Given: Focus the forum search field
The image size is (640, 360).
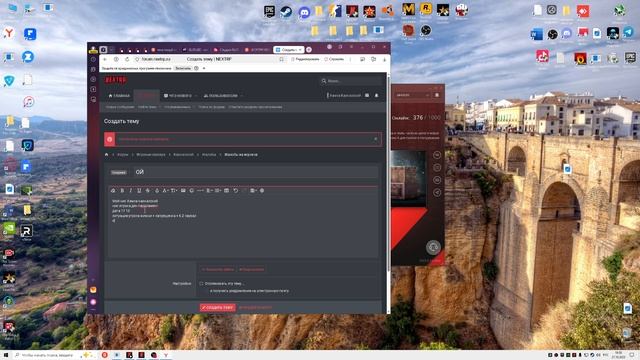Looking at the screenshot, I should coord(351,81).
